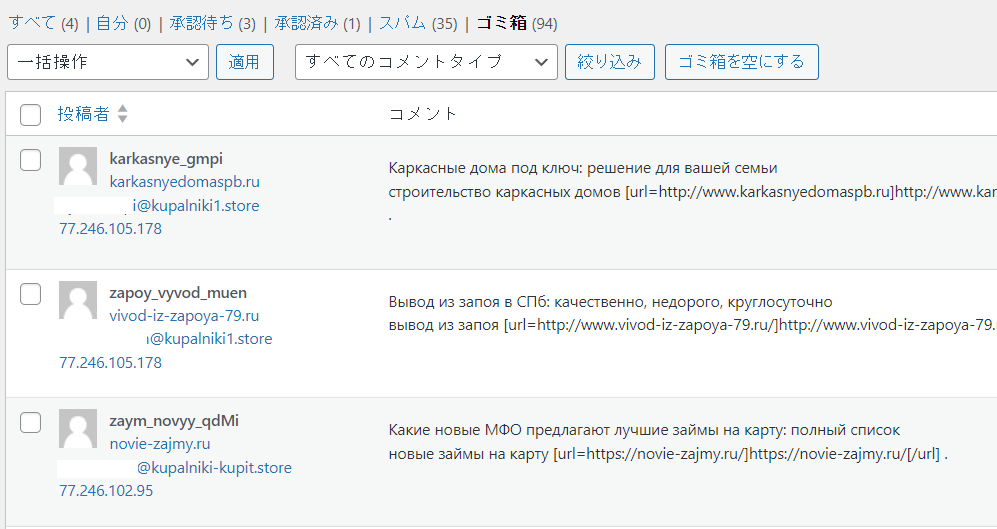Click comment text starting Каркасные дома под ключ

(x=583, y=168)
